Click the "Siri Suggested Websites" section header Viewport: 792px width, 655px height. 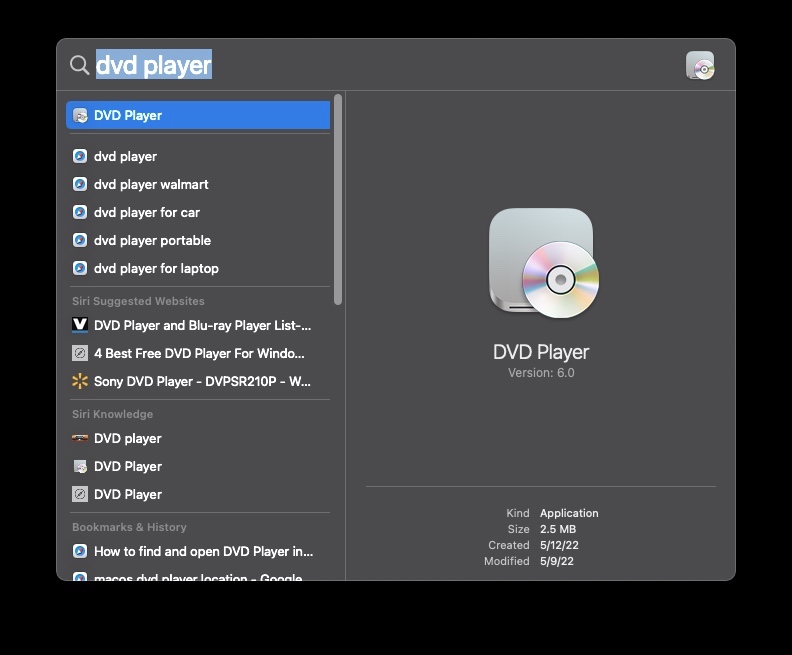pyautogui.click(x=138, y=301)
